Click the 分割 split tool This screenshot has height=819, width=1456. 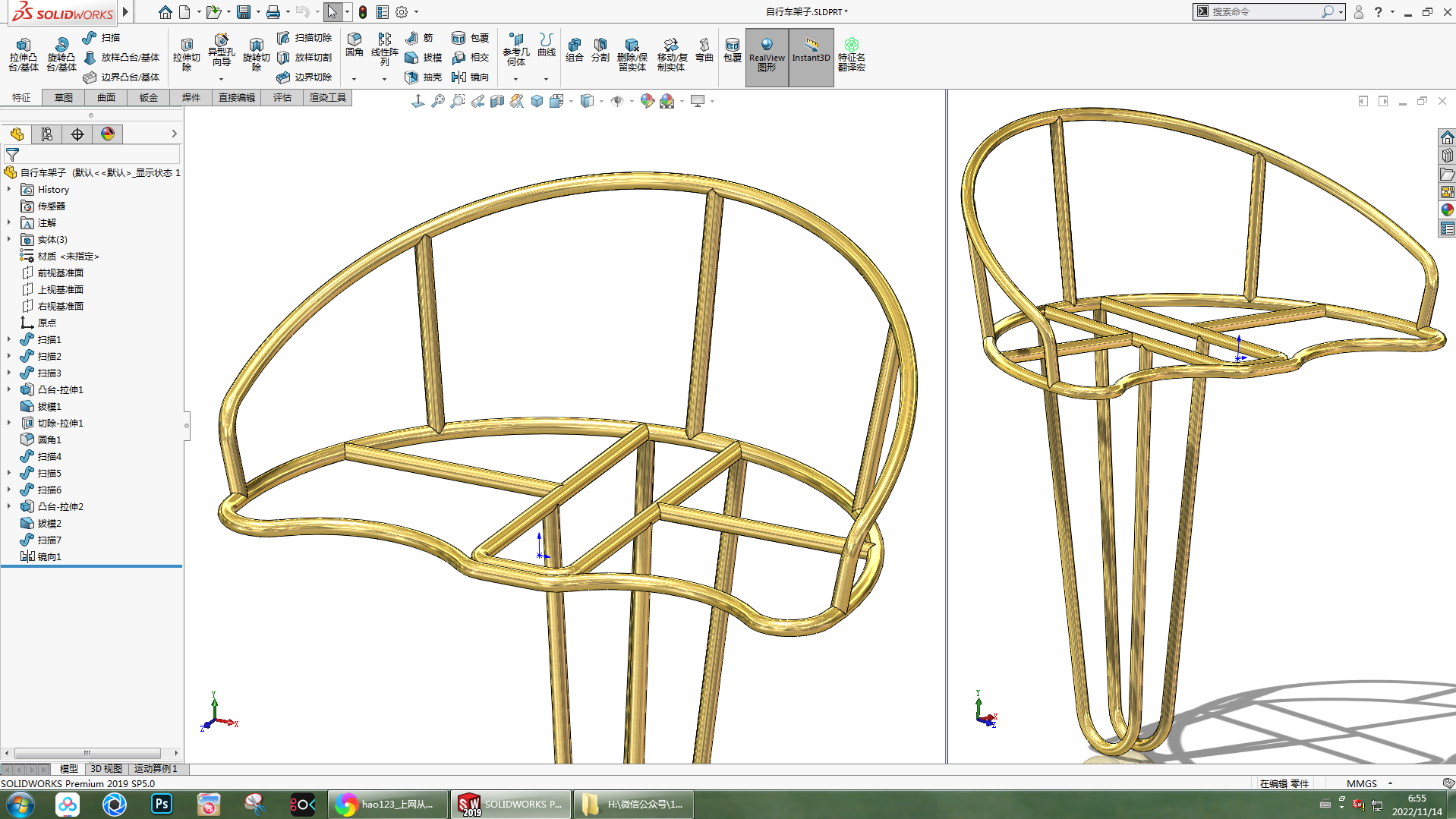[600, 50]
